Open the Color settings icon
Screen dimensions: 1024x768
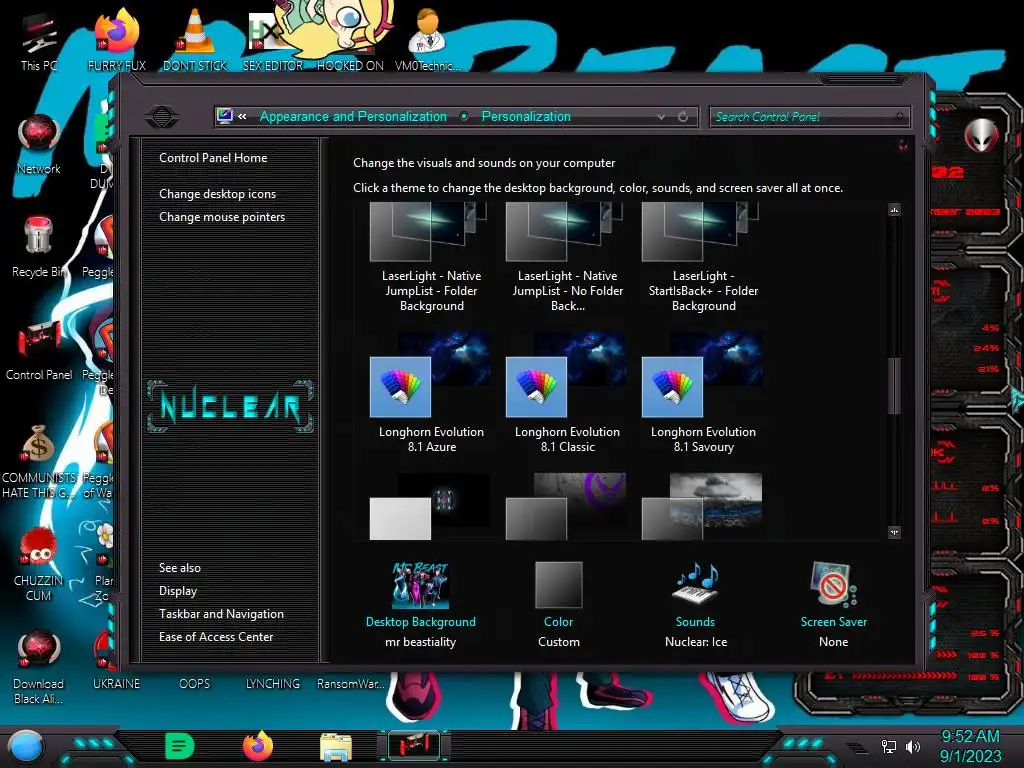click(558, 584)
